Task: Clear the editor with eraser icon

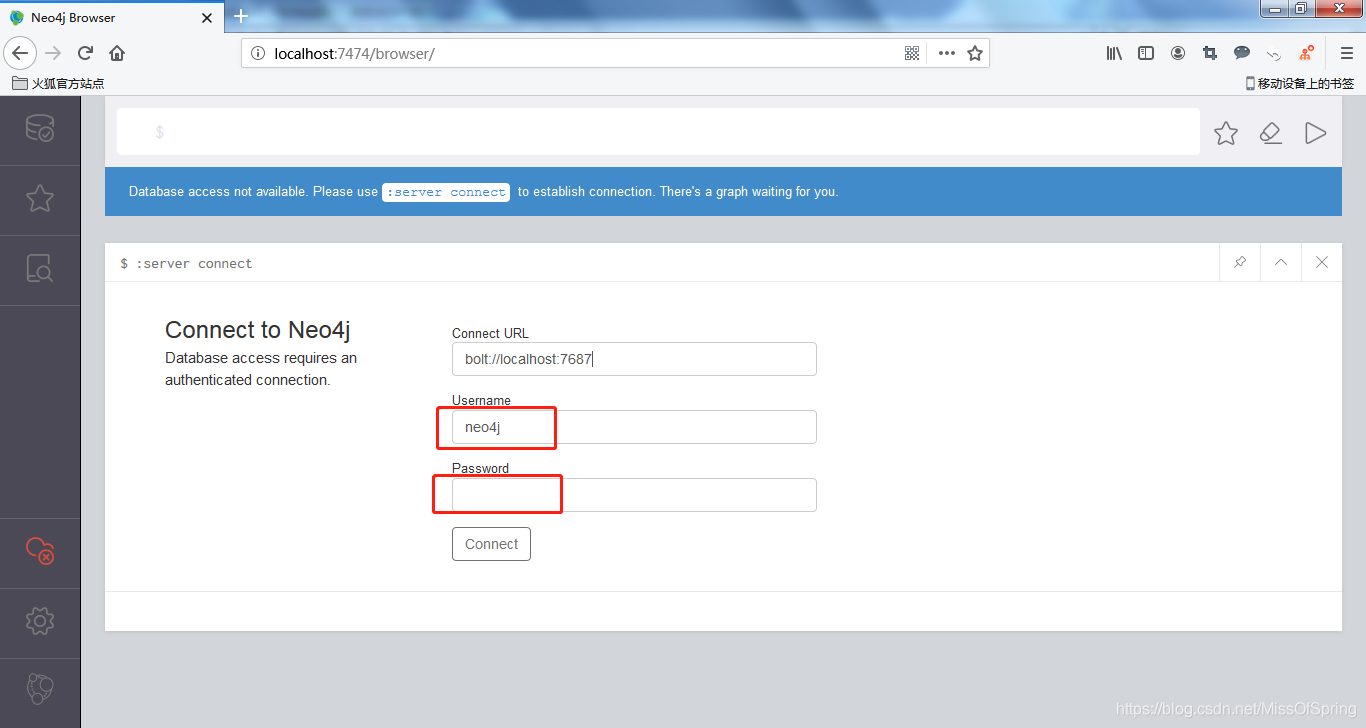Action: click(x=1271, y=133)
